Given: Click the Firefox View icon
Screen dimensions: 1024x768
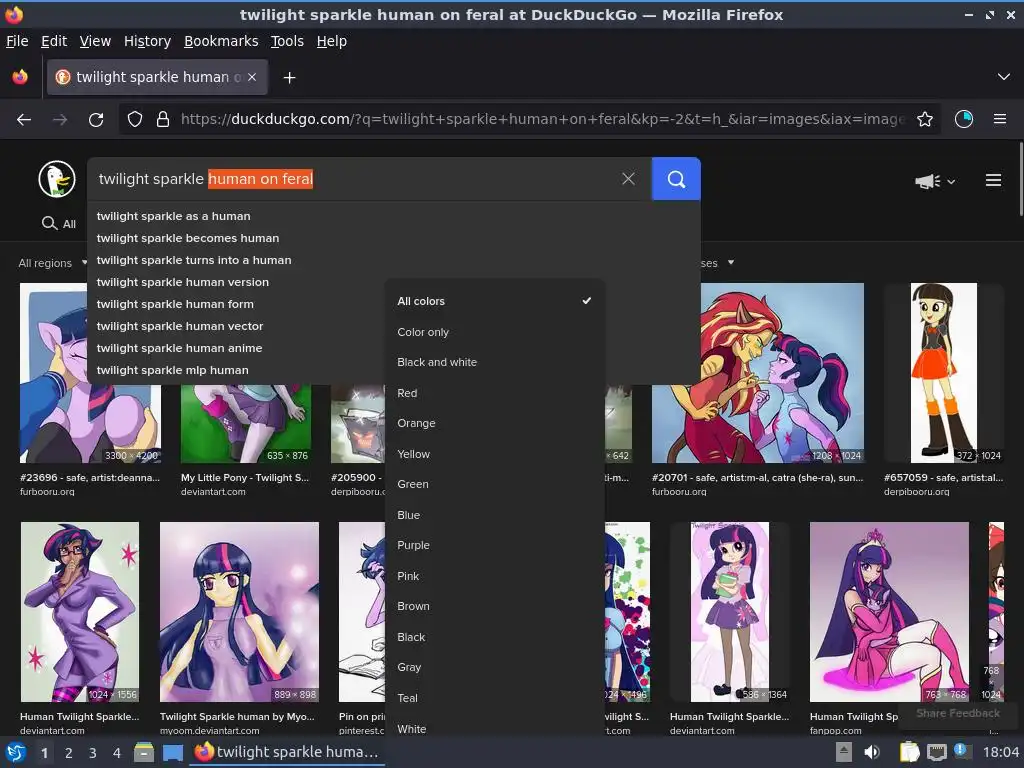Looking at the screenshot, I should tap(20, 77).
